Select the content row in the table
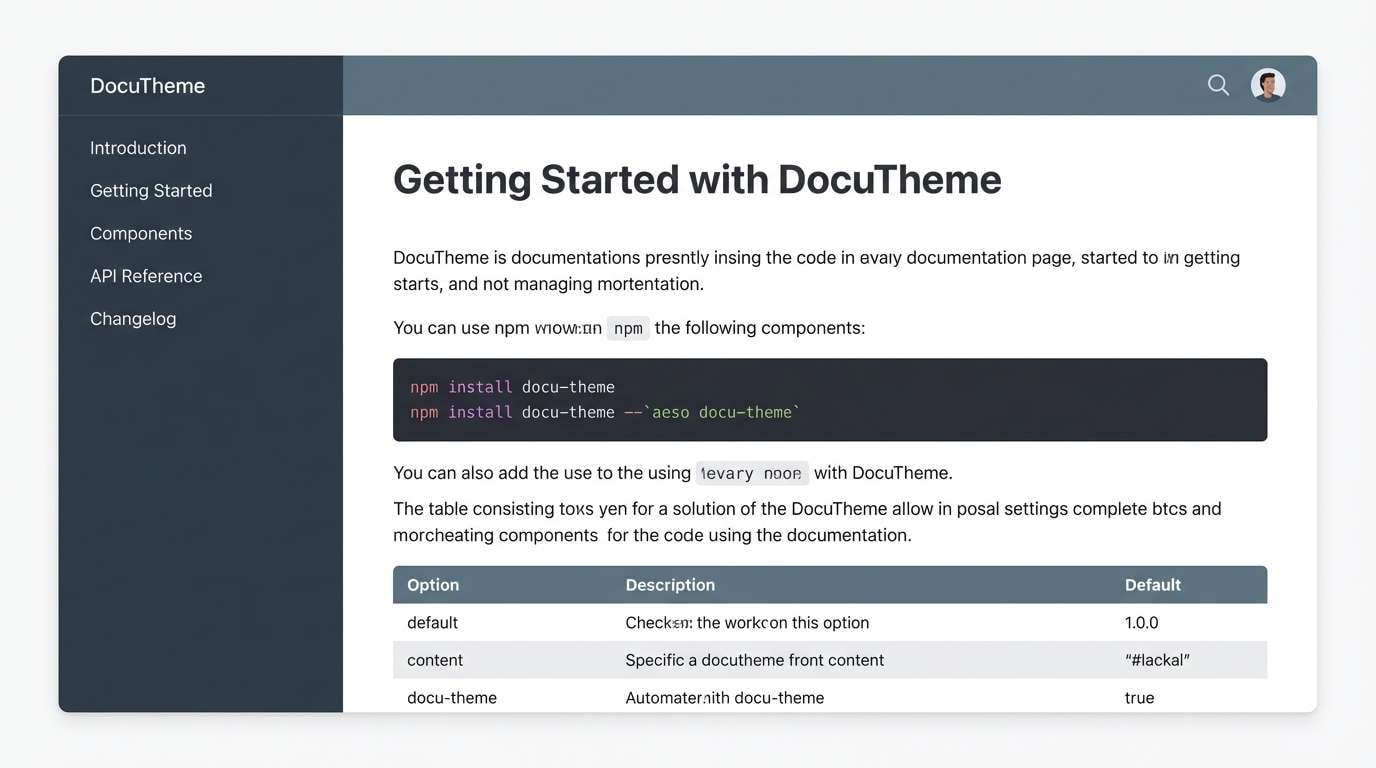 coord(434,659)
